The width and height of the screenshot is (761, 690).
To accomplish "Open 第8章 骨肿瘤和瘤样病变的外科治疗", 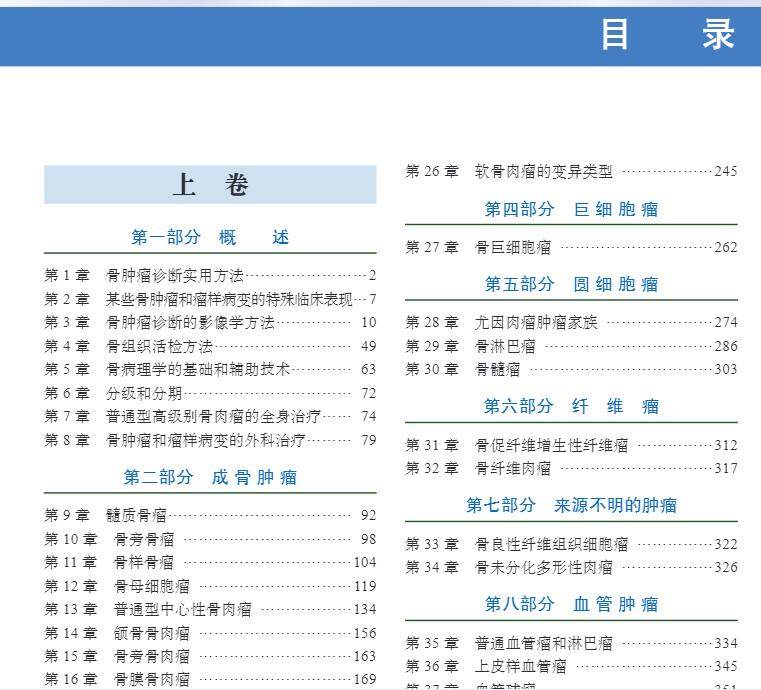I will tap(210, 440).
